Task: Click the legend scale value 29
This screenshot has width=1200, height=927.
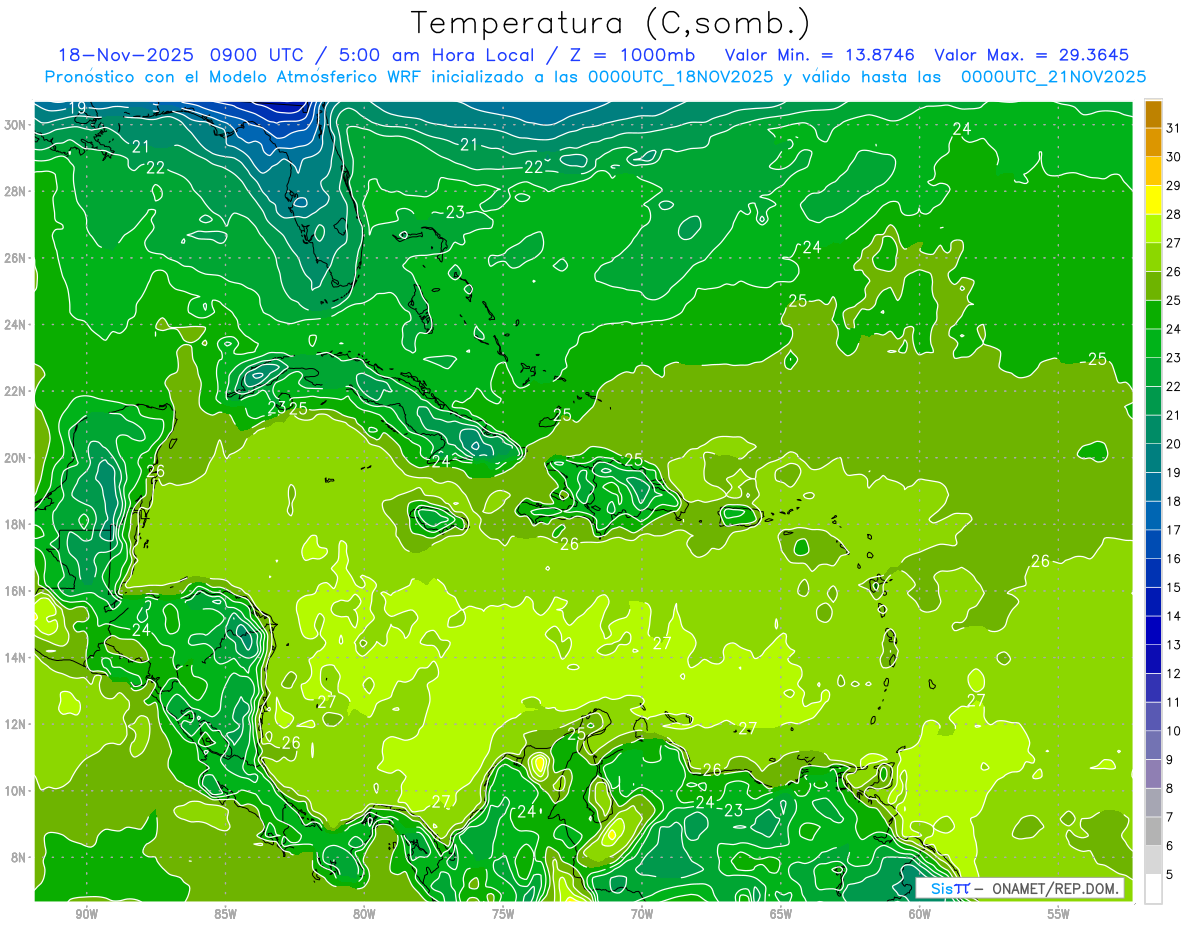Action: tap(1174, 185)
